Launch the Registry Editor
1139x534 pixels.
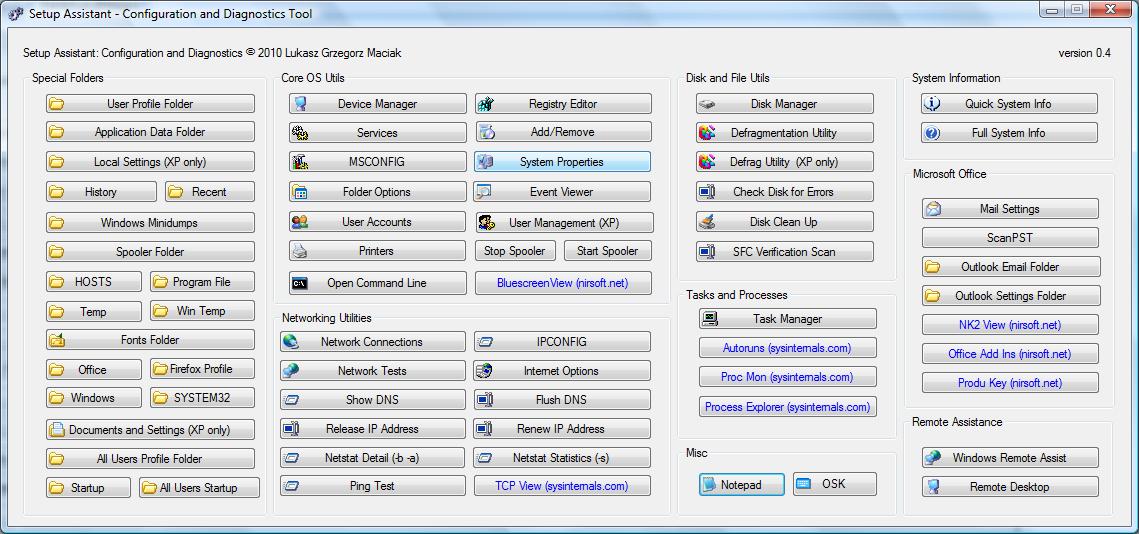[562, 104]
